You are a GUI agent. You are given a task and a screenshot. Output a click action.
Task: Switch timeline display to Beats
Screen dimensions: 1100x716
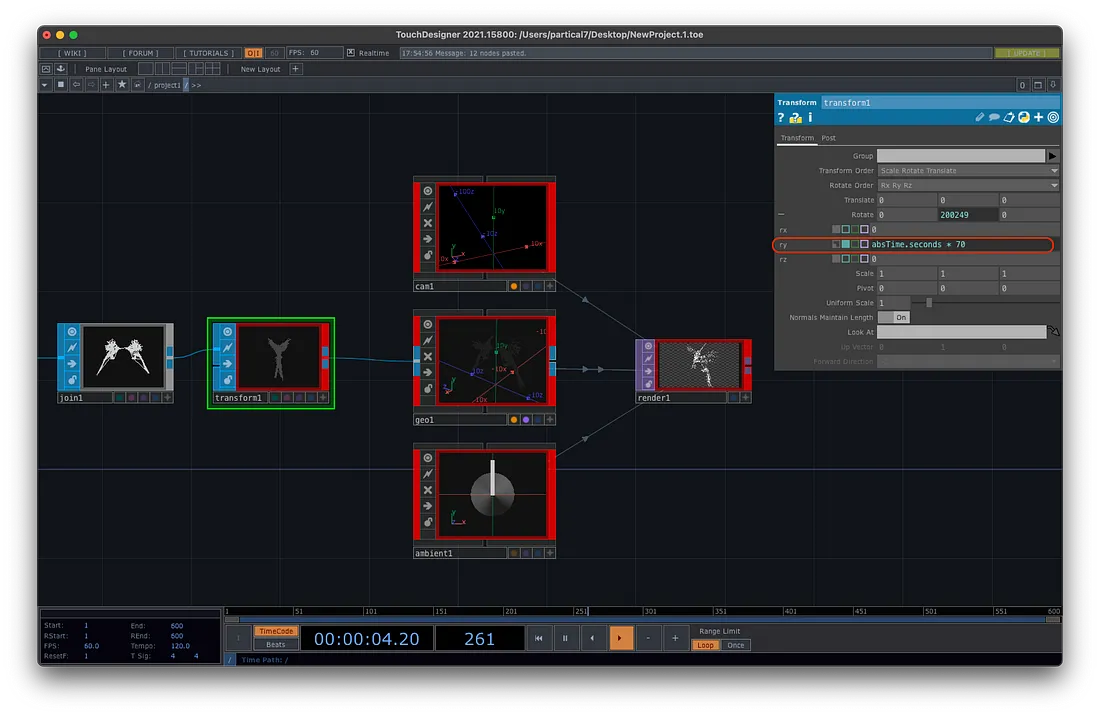coord(276,645)
